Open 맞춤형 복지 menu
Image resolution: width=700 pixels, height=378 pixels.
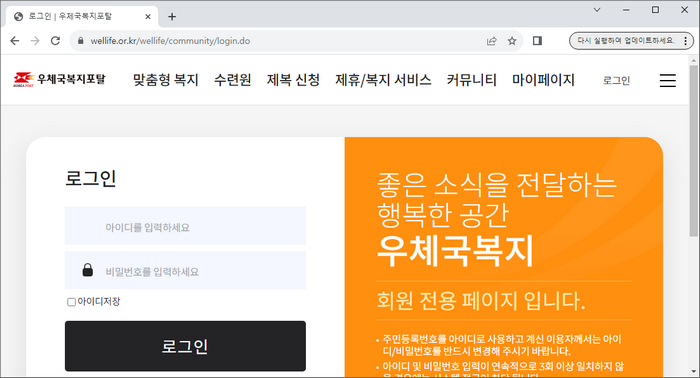(x=166, y=80)
